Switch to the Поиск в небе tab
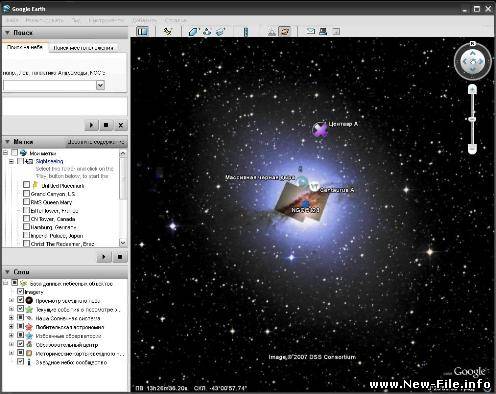 (x=25, y=47)
